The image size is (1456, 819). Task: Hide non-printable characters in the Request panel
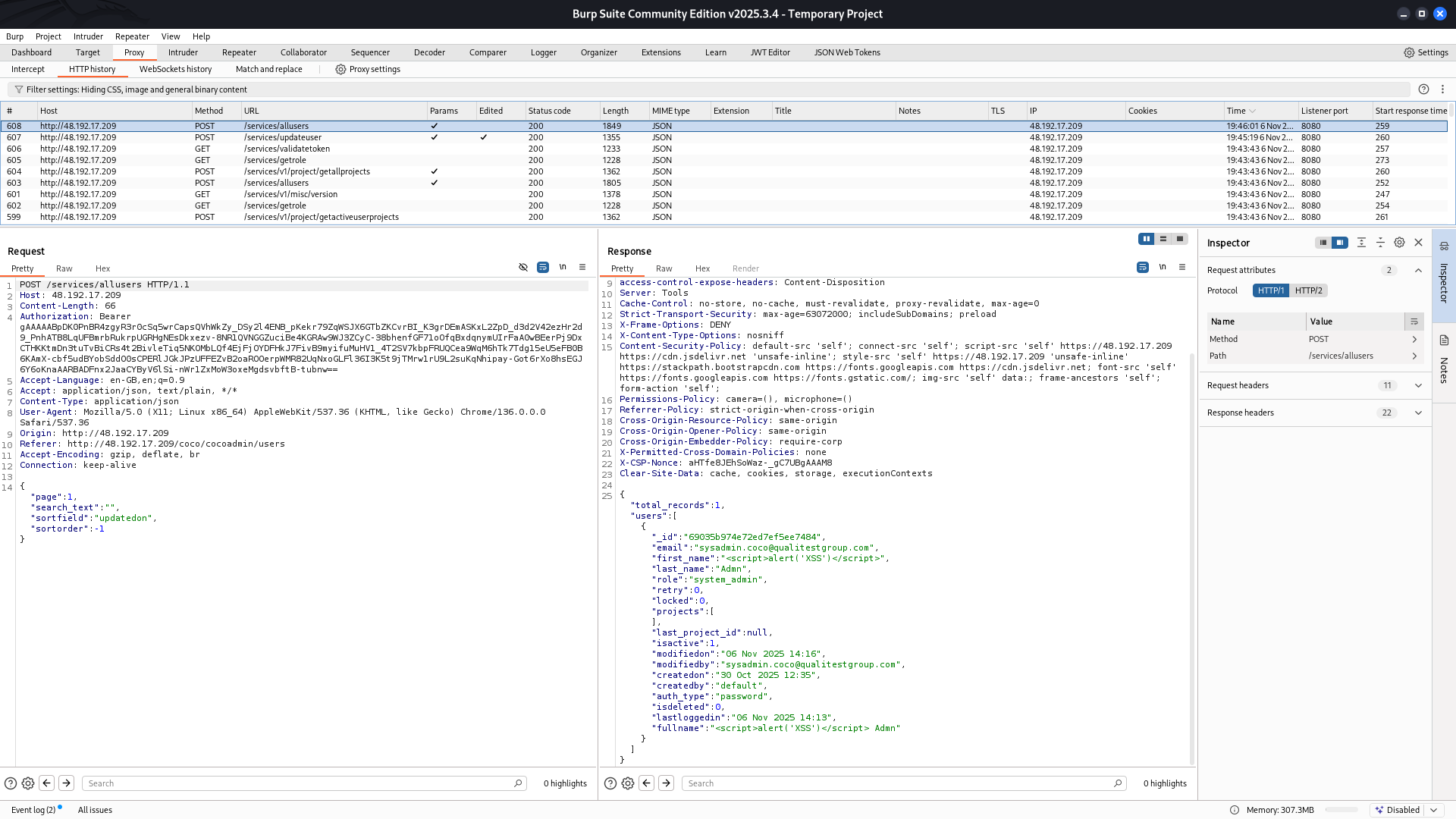point(563,267)
